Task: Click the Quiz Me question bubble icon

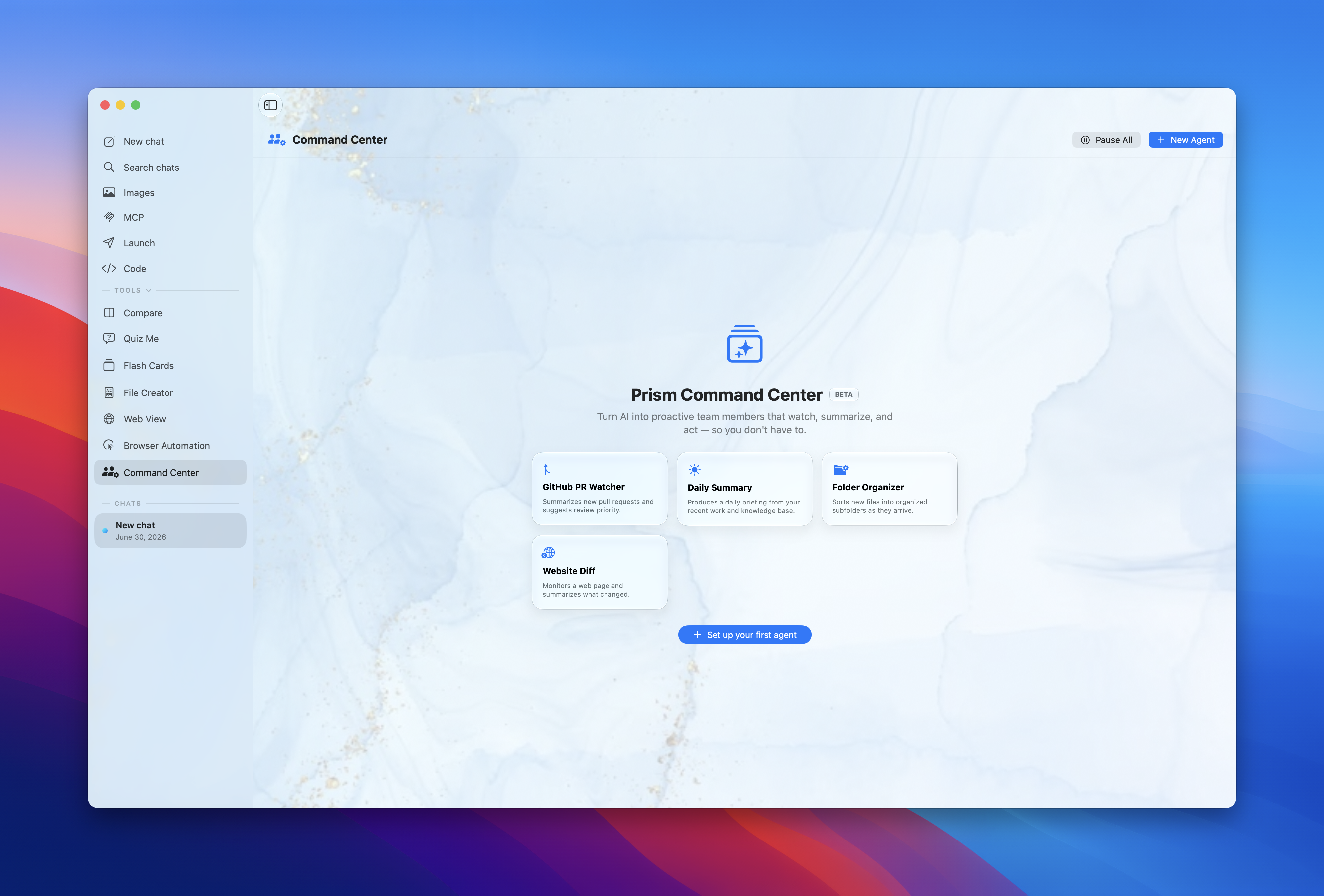Action: click(109, 338)
